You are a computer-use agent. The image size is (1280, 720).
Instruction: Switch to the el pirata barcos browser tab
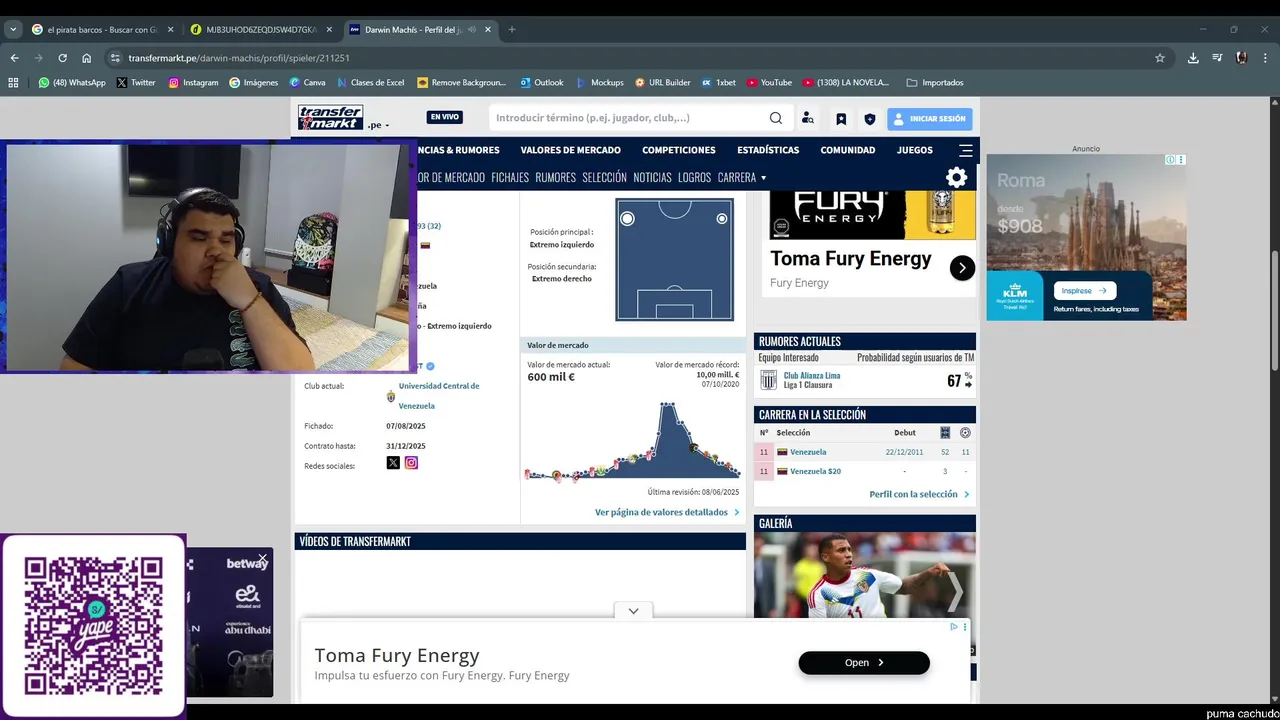click(101, 30)
